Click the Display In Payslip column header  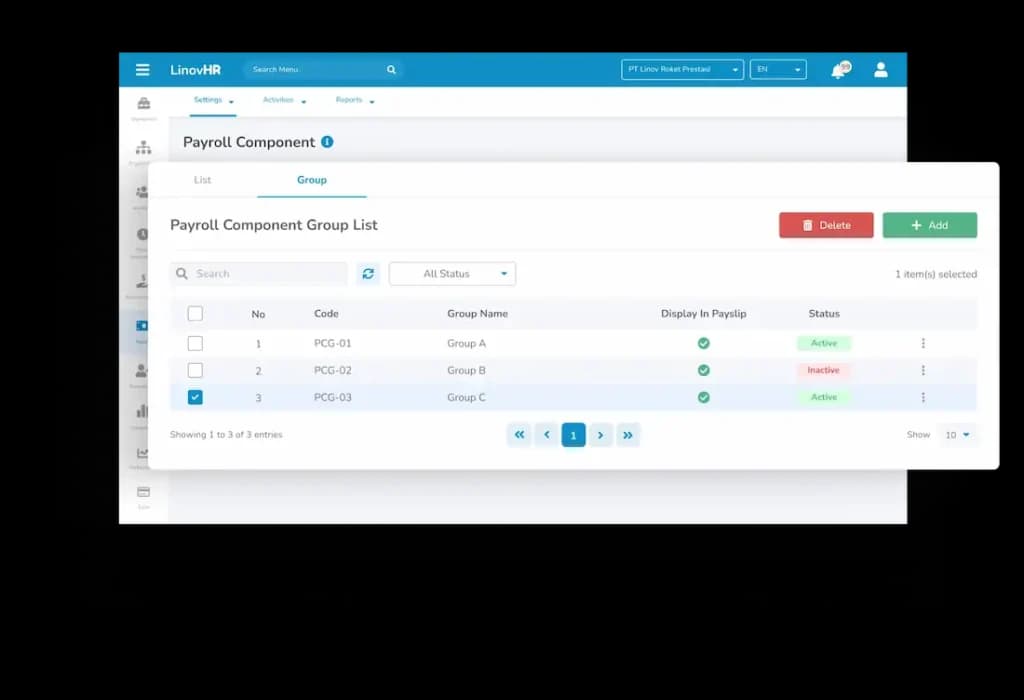pos(703,313)
